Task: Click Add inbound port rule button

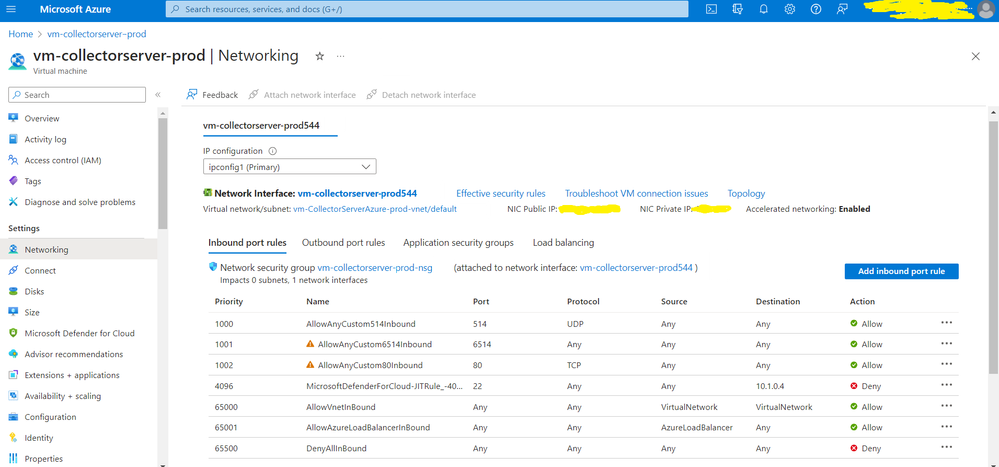Action: [901, 271]
